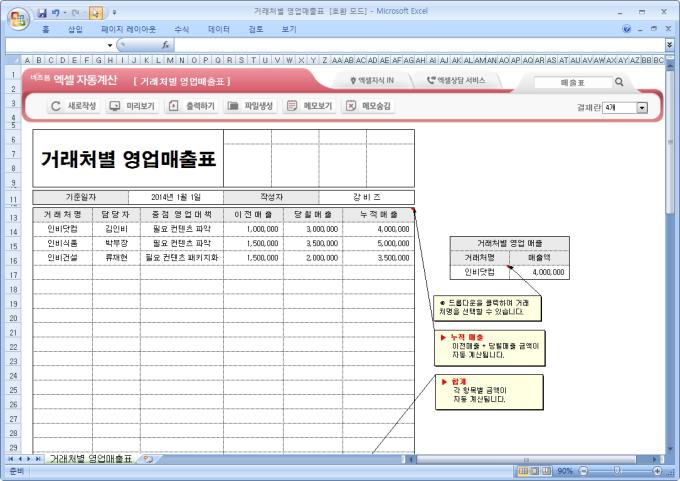
Task: Zoom in with the plus button
Action: 657,471
